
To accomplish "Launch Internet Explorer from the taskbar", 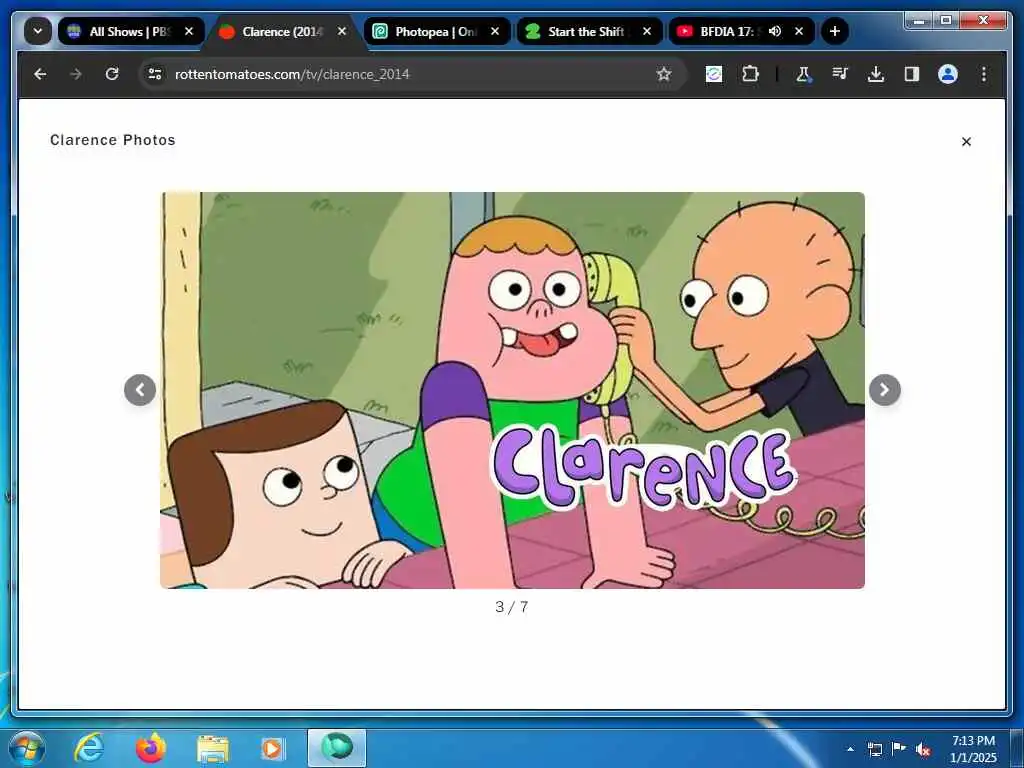I will [88, 748].
